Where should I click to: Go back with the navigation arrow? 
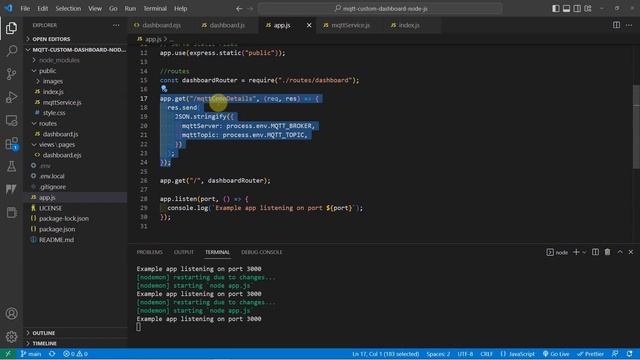click(x=239, y=9)
